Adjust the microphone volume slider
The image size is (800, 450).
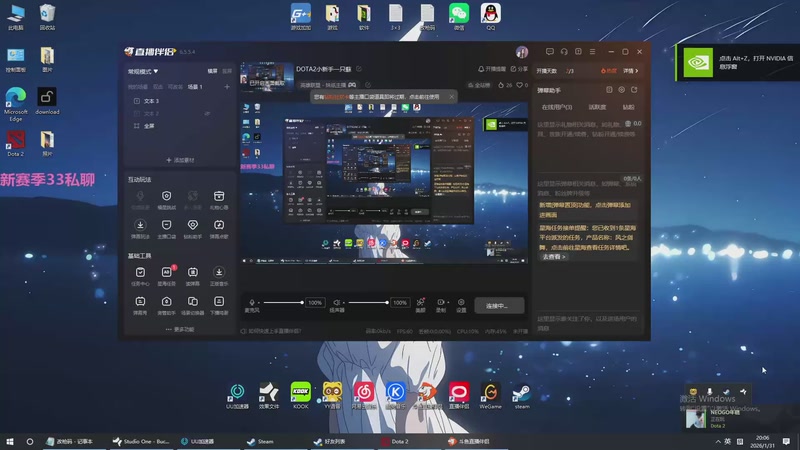tap(283, 303)
